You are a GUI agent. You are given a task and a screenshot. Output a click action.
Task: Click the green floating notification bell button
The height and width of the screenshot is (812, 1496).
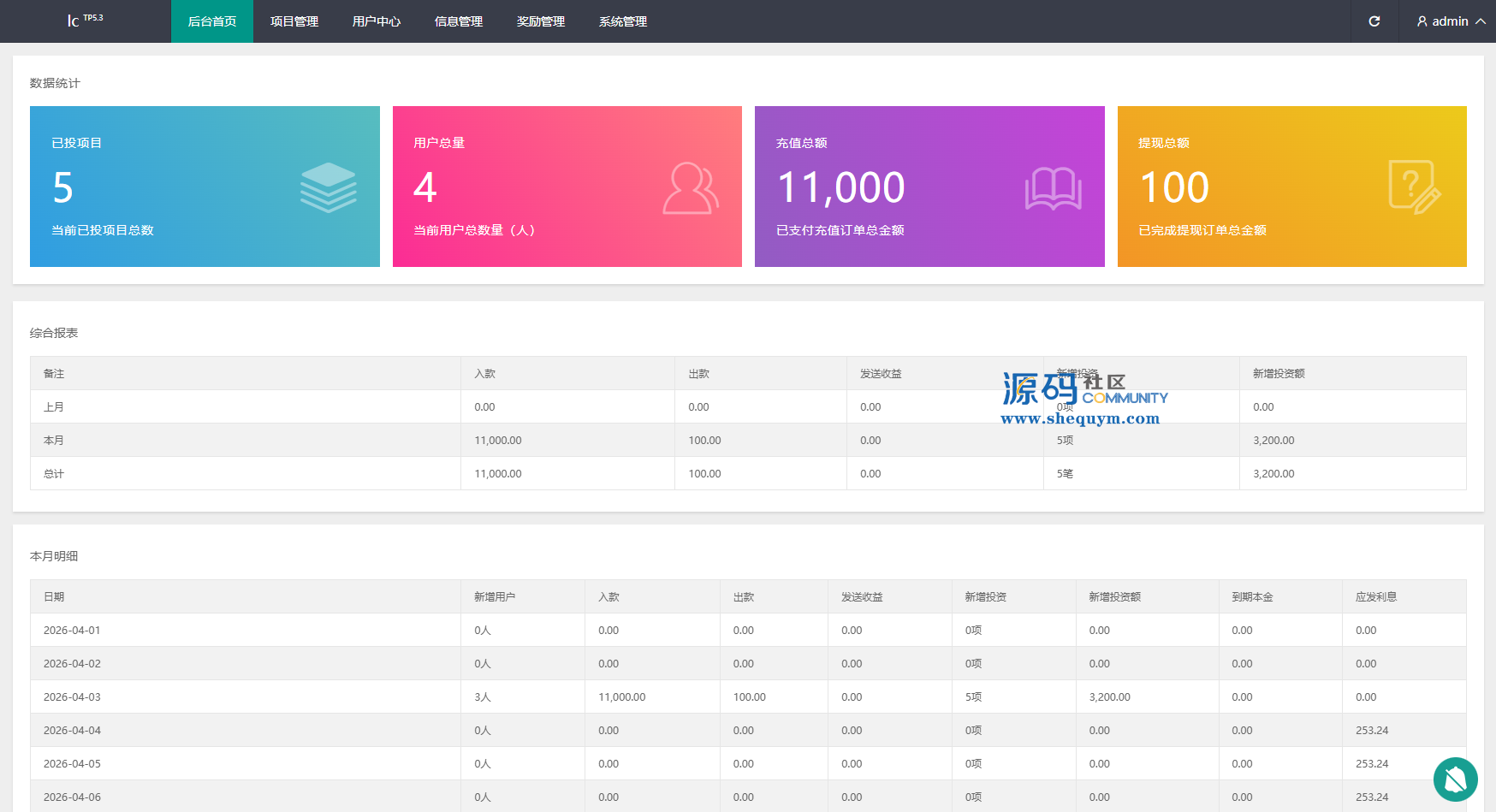(x=1455, y=779)
